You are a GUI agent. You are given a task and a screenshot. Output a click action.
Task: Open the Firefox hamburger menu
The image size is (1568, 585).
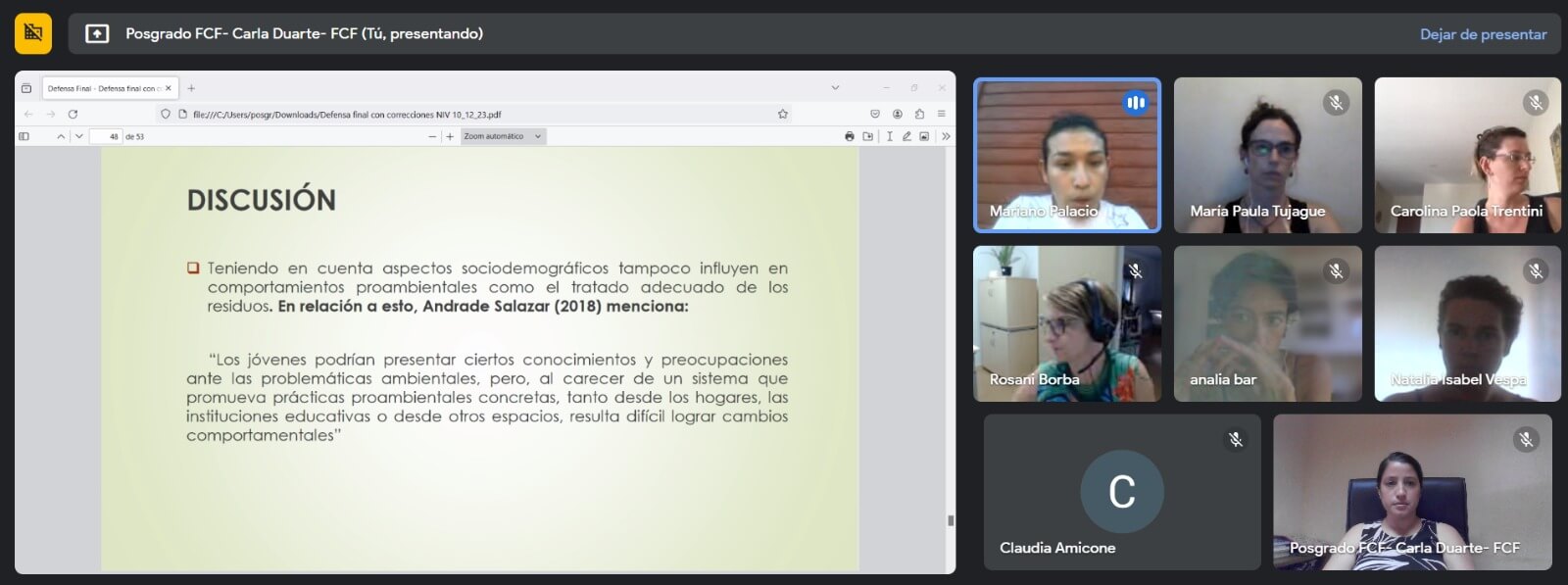coord(941,114)
